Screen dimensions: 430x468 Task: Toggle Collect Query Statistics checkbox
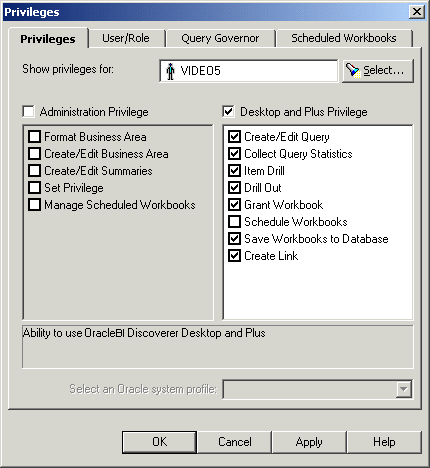234,154
